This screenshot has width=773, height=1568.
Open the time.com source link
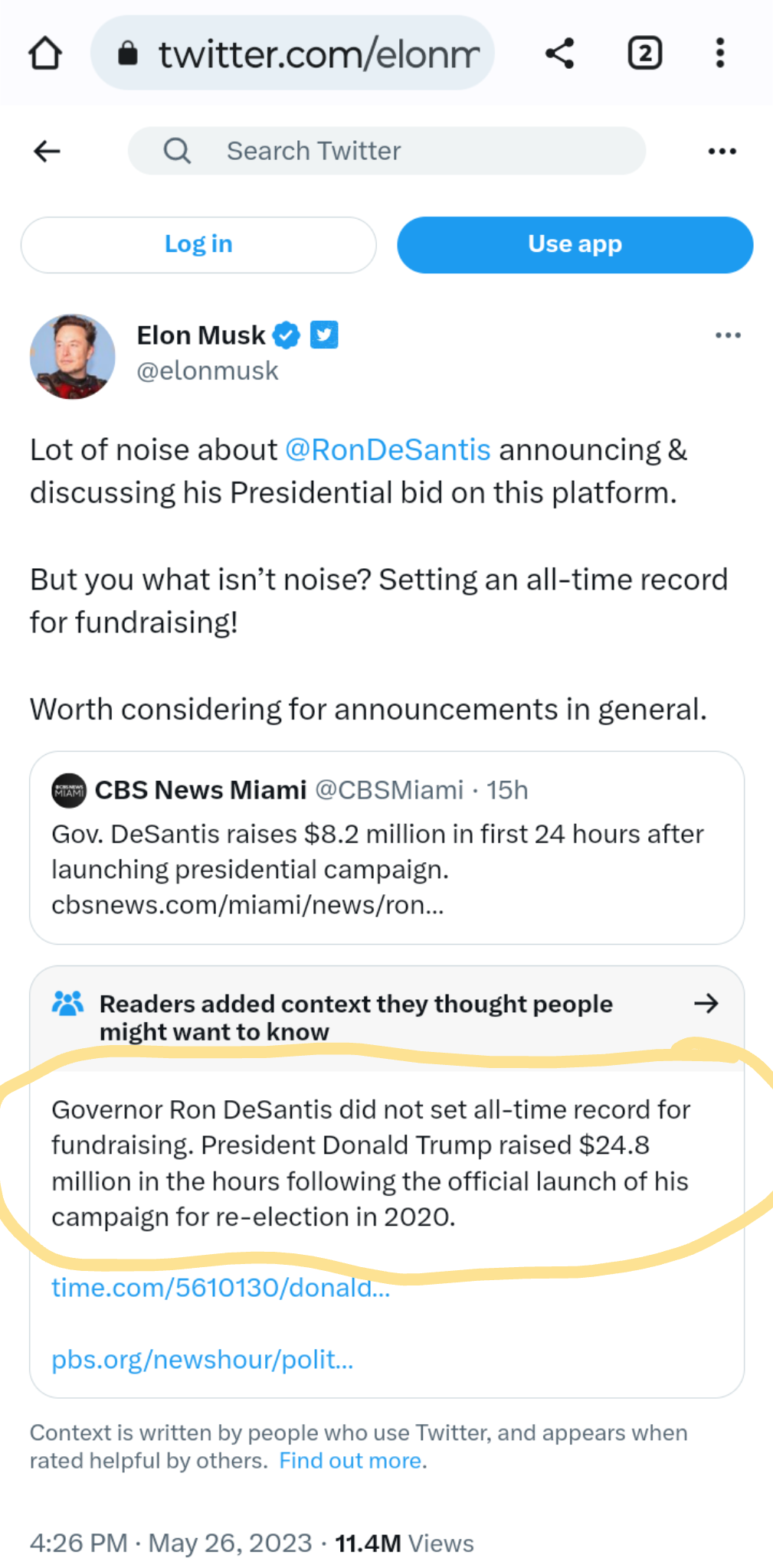coord(221,1288)
